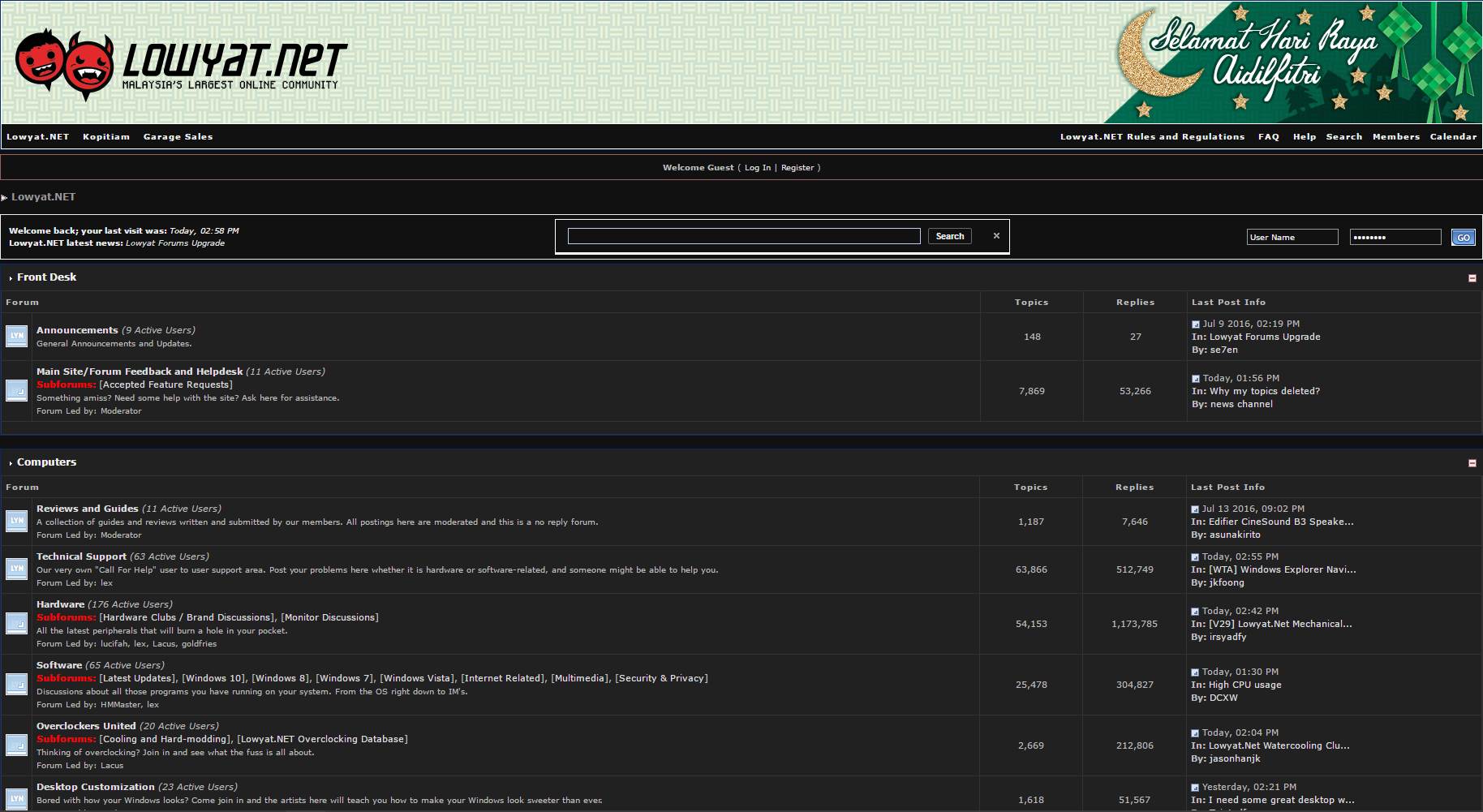Open the Monitor Discussions subforum
Image resolution: width=1483 pixels, height=812 pixels.
pyautogui.click(x=329, y=617)
